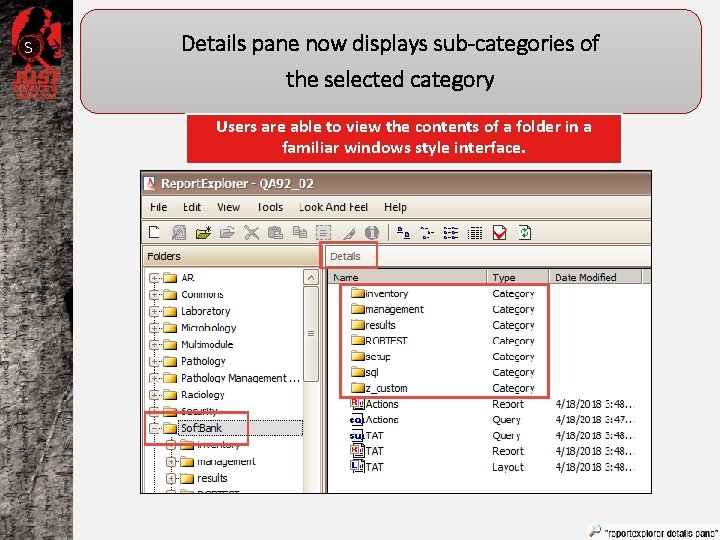The width and height of the screenshot is (720, 540).
Task: Switch to details table view icon
Action: pos(475,233)
